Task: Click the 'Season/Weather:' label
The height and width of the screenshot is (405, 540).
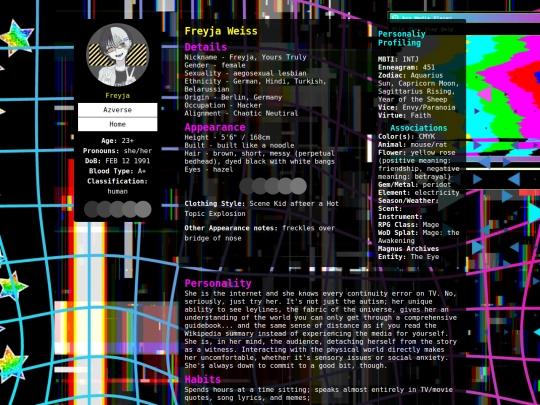Action: [x=408, y=200]
